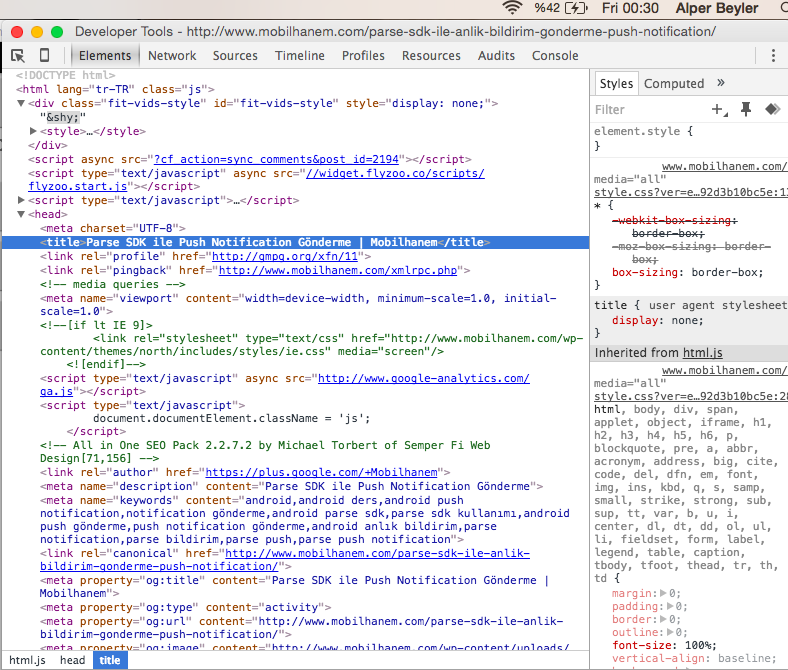Image resolution: width=788 pixels, height=670 pixels.
Task: Click the document.documentElement.className script text
Action: (x=231, y=418)
